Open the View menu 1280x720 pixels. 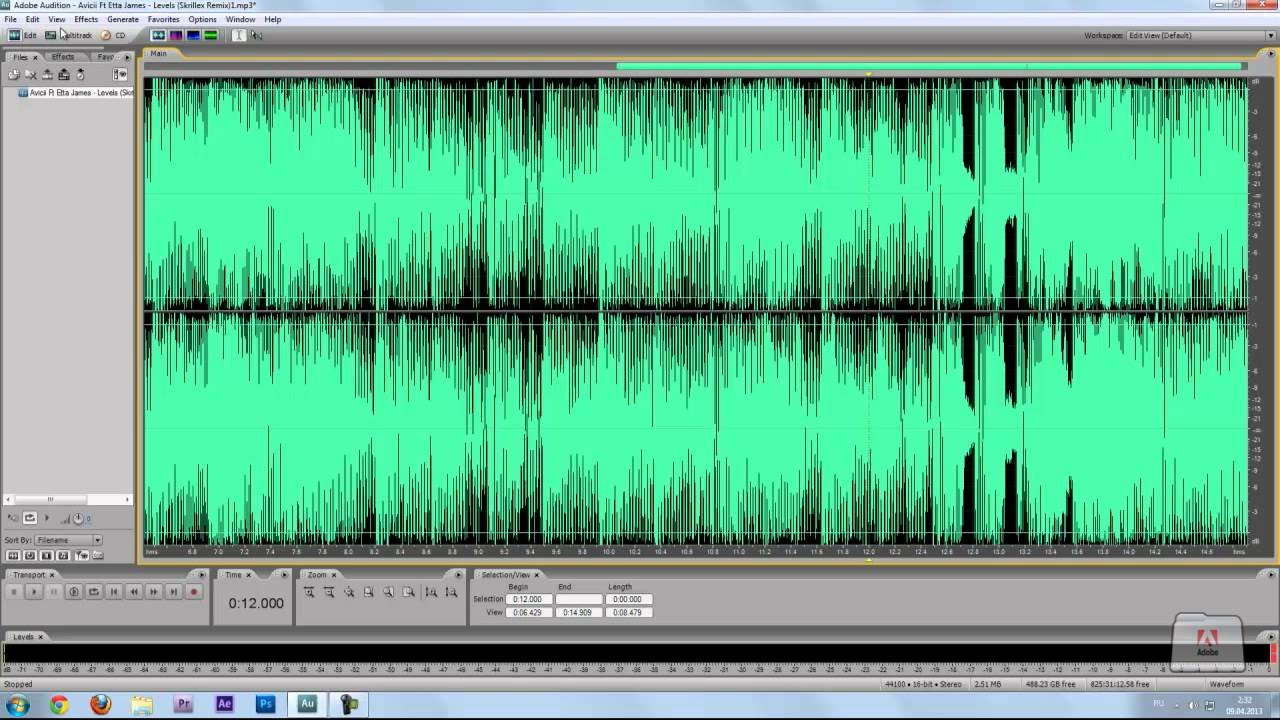click(x=57, y=19)
